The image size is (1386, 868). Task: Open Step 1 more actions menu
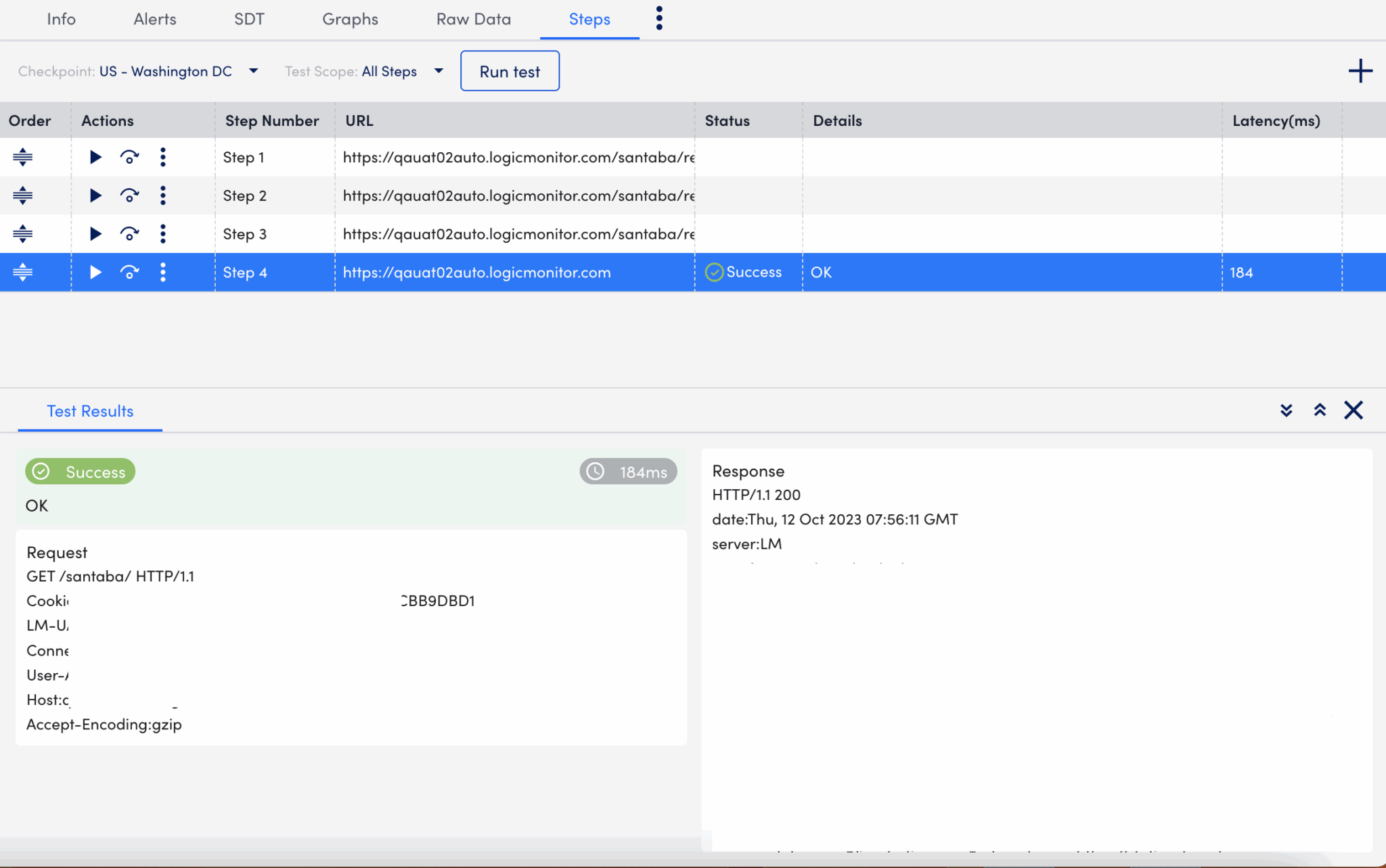(162, 157)
